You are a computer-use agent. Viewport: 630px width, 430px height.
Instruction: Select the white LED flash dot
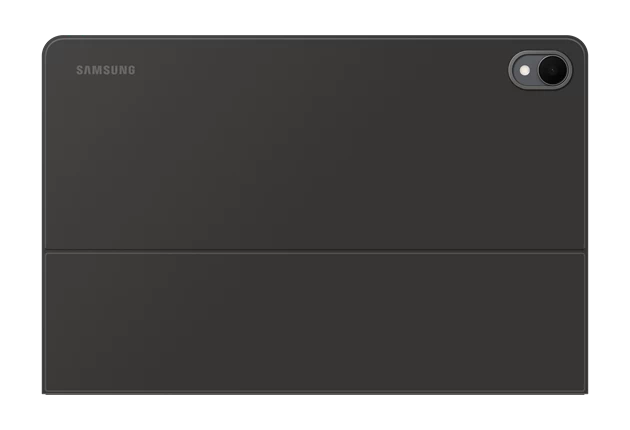[x=524, y=71]
